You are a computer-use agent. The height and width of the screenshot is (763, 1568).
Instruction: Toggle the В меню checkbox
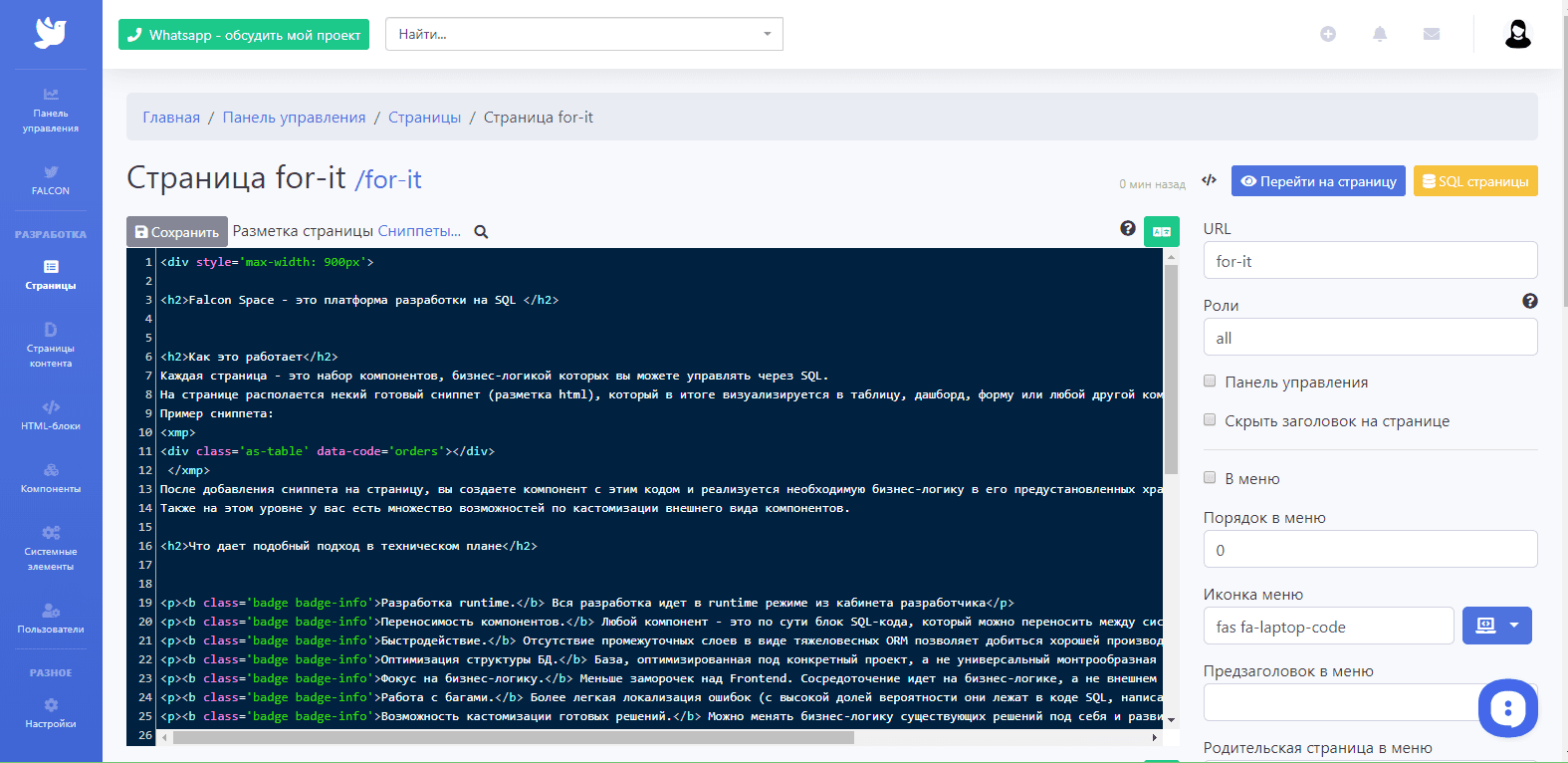1210,478
